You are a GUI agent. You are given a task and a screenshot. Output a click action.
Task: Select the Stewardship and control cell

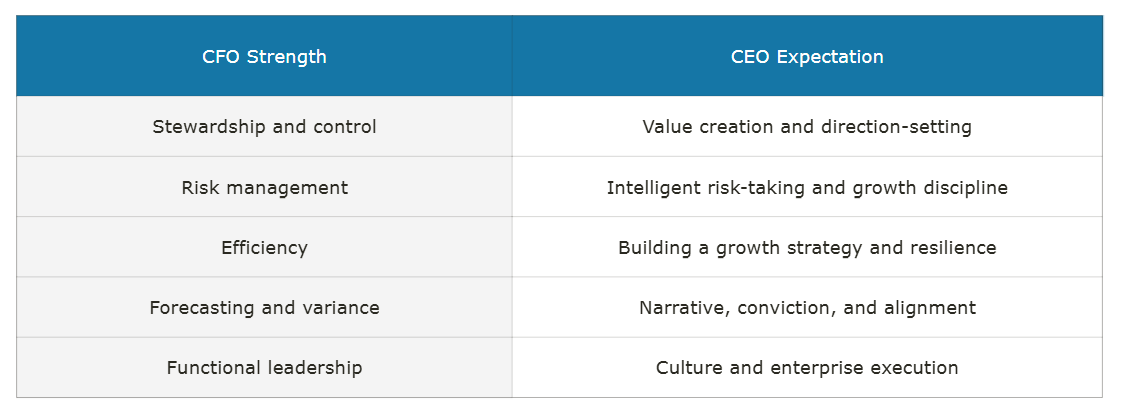(x=264, y=127)
